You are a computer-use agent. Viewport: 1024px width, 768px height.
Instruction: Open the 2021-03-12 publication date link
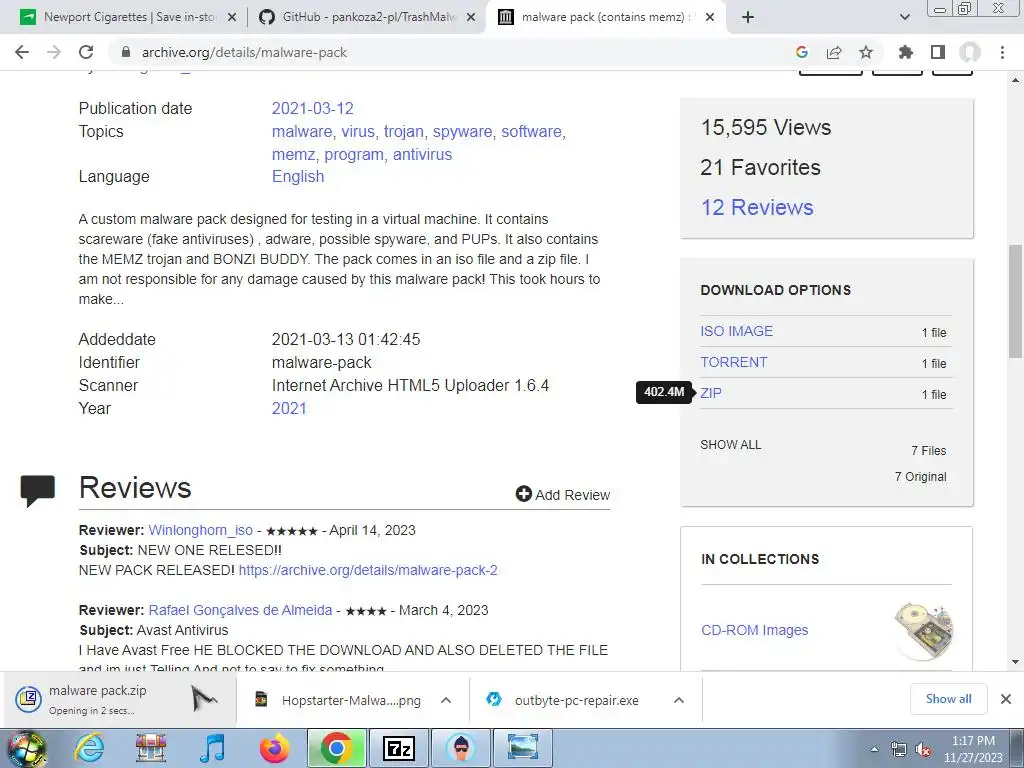click(x=312, y=108)
